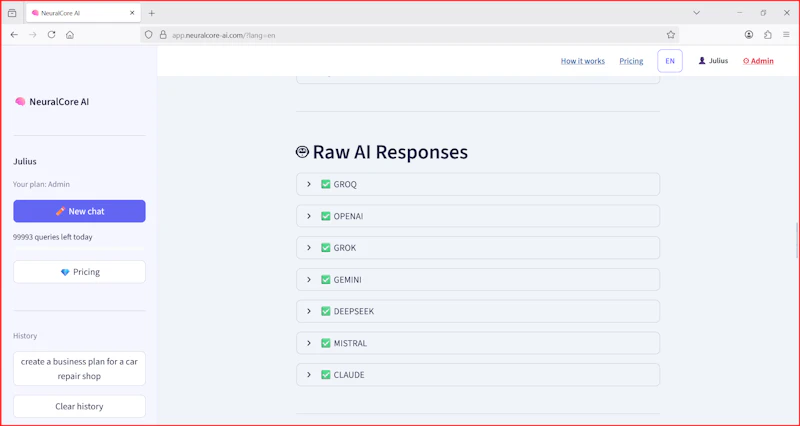Open recent browsing view icon left of the tabs
Viewport: 800px width, 426px height.
click(x=12, y=13)
